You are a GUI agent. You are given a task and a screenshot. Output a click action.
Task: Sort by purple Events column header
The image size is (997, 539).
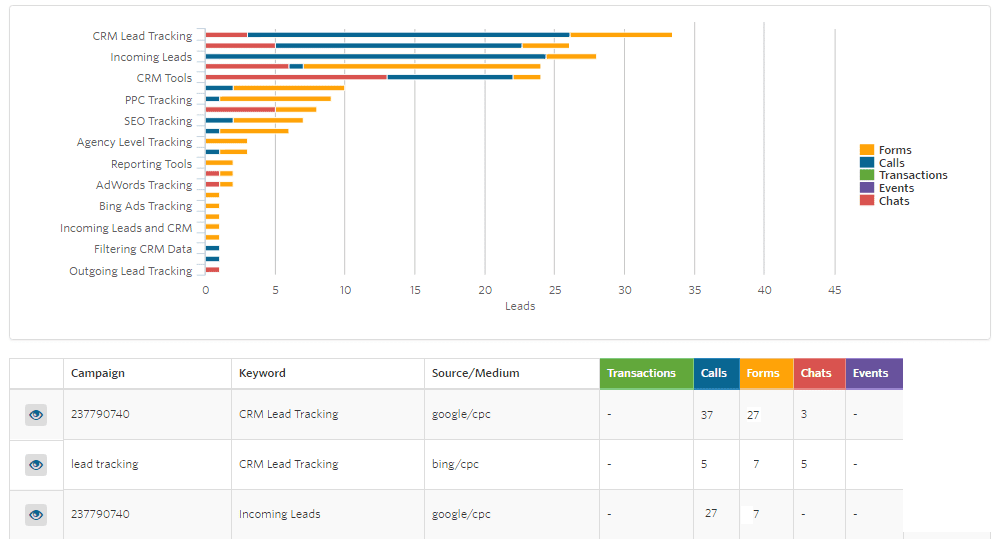(x=874, y=374)
